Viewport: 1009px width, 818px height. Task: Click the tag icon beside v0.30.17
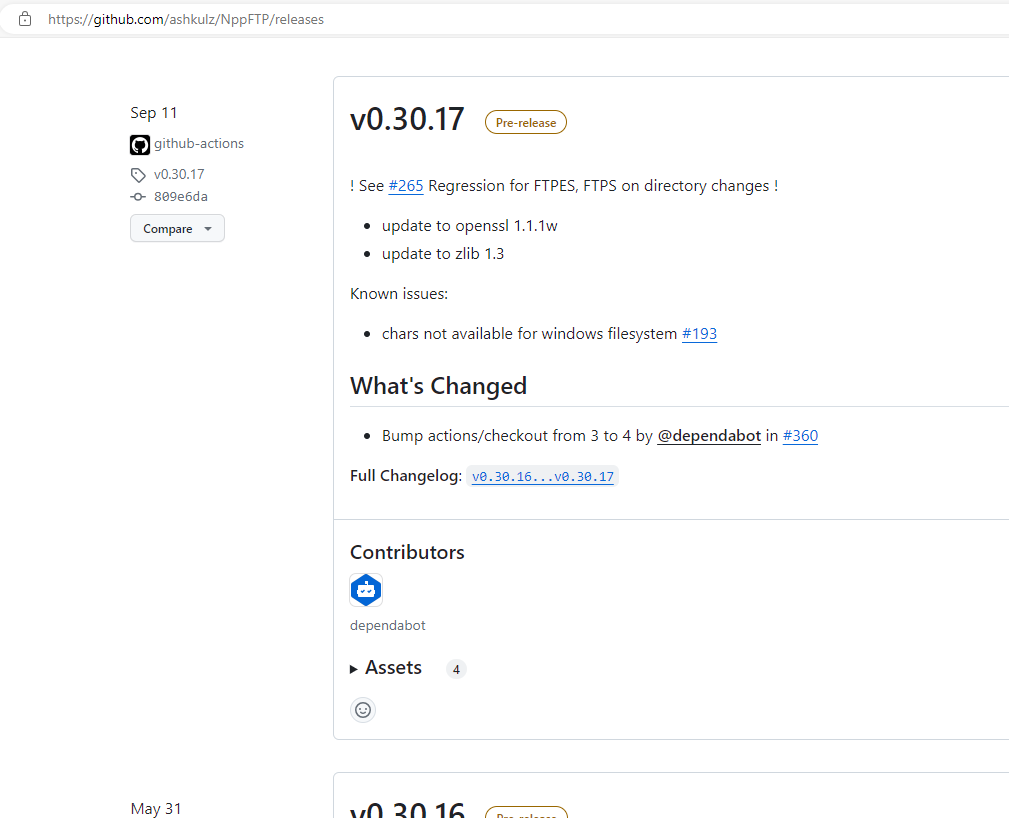tap(138, 174)
